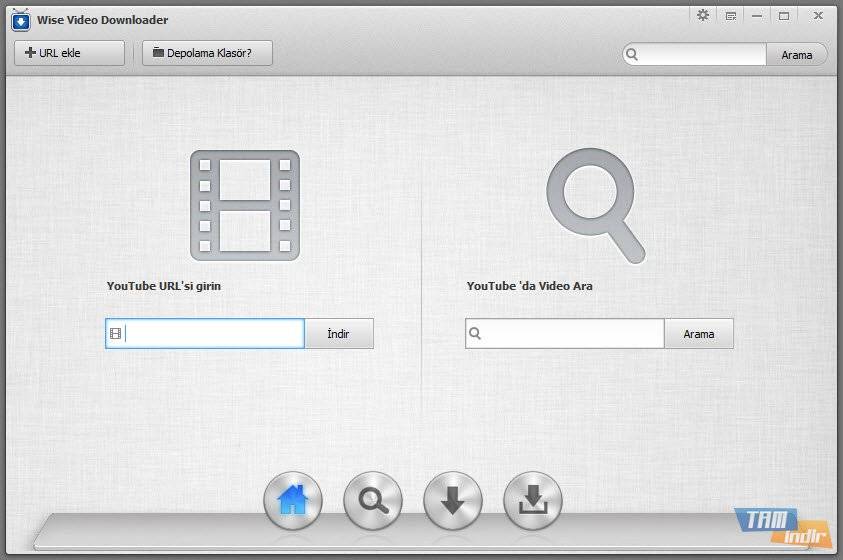Open settings via the gear icon
843x560 pixels.
pyautogui.click(x=703, y=16)
